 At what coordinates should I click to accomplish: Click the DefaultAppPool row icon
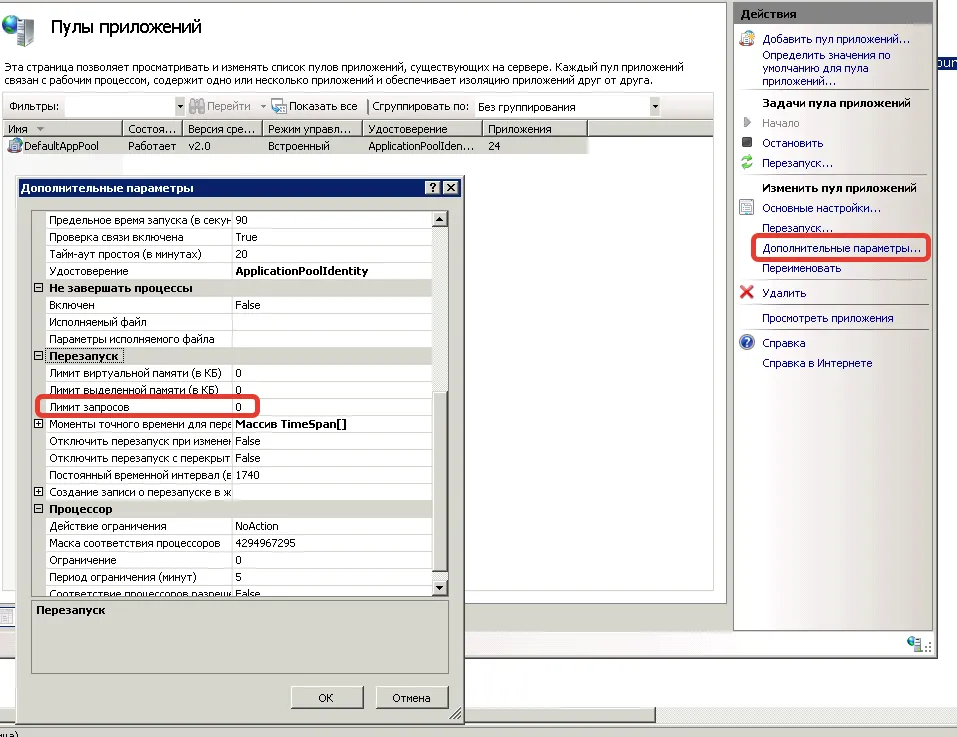(14, 146)
